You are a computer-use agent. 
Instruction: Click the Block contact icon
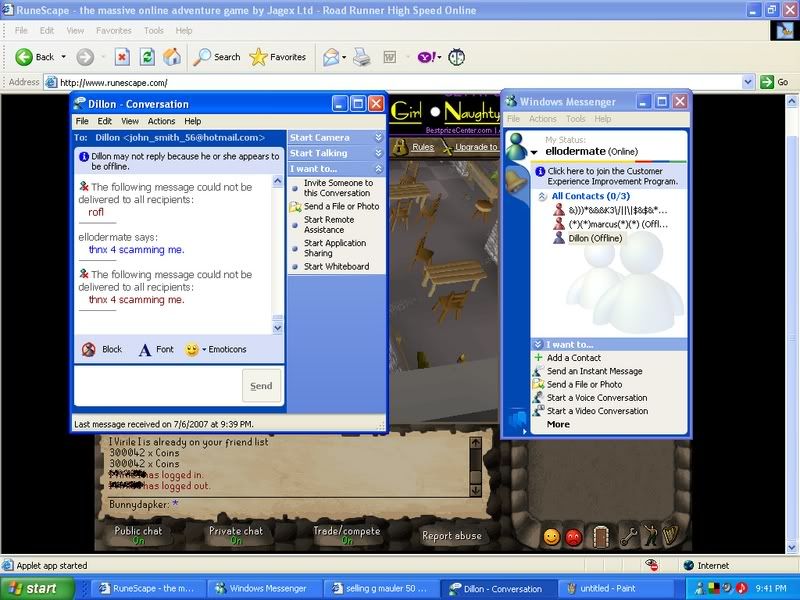click(x=89, y=349)
